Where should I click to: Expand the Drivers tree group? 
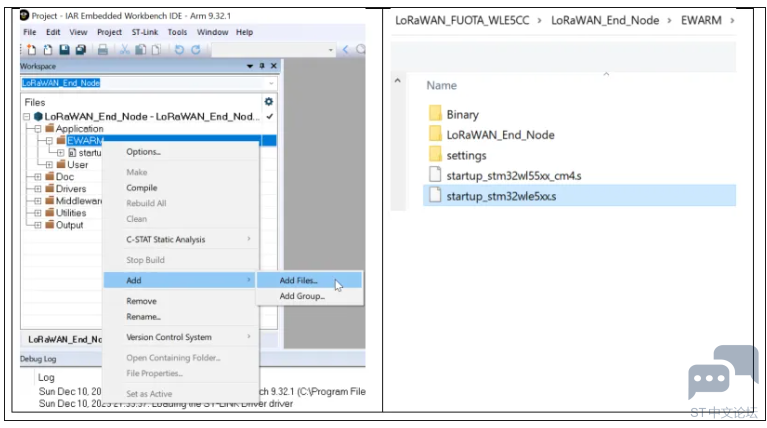click(x=38, y=189)
